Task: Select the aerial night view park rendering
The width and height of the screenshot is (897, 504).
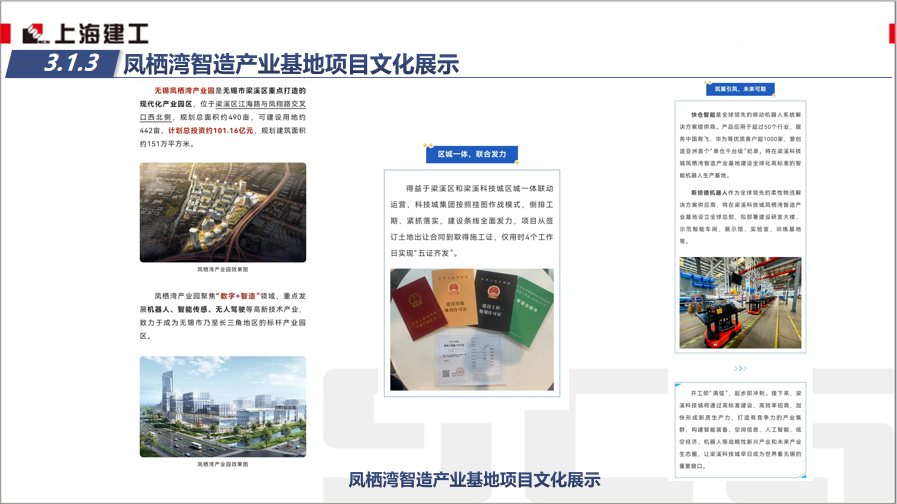Action: coord(223,212)
